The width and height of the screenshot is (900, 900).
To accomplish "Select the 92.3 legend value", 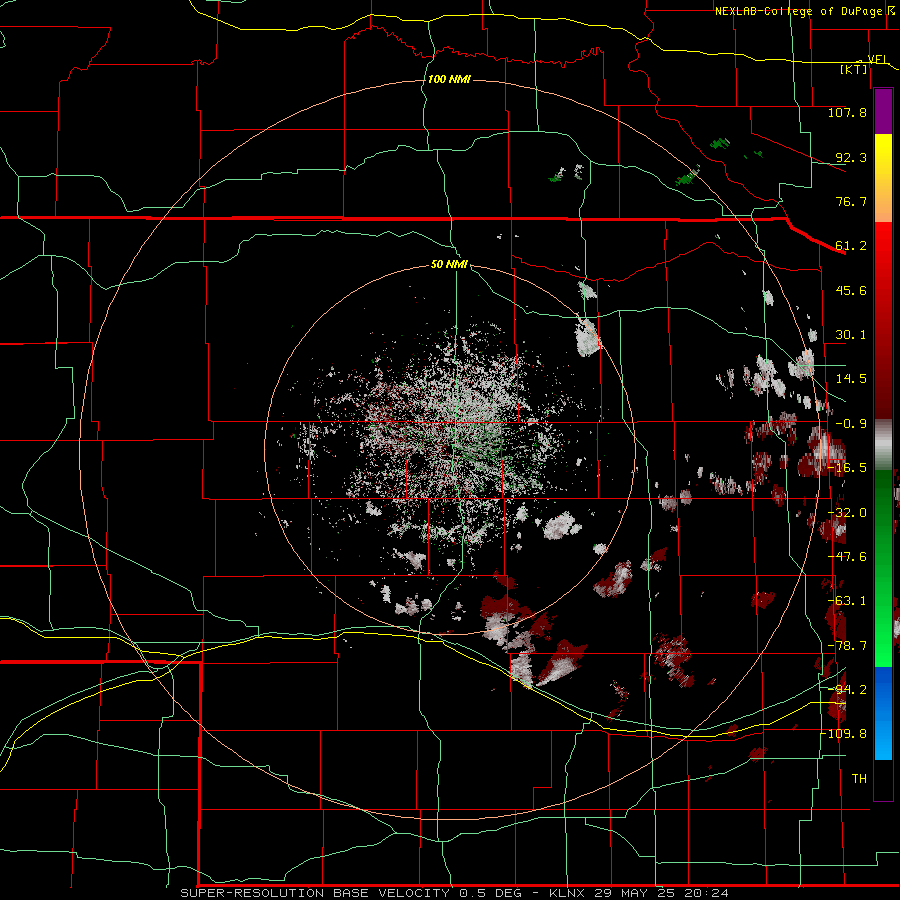I will click(x=851, y=157).
